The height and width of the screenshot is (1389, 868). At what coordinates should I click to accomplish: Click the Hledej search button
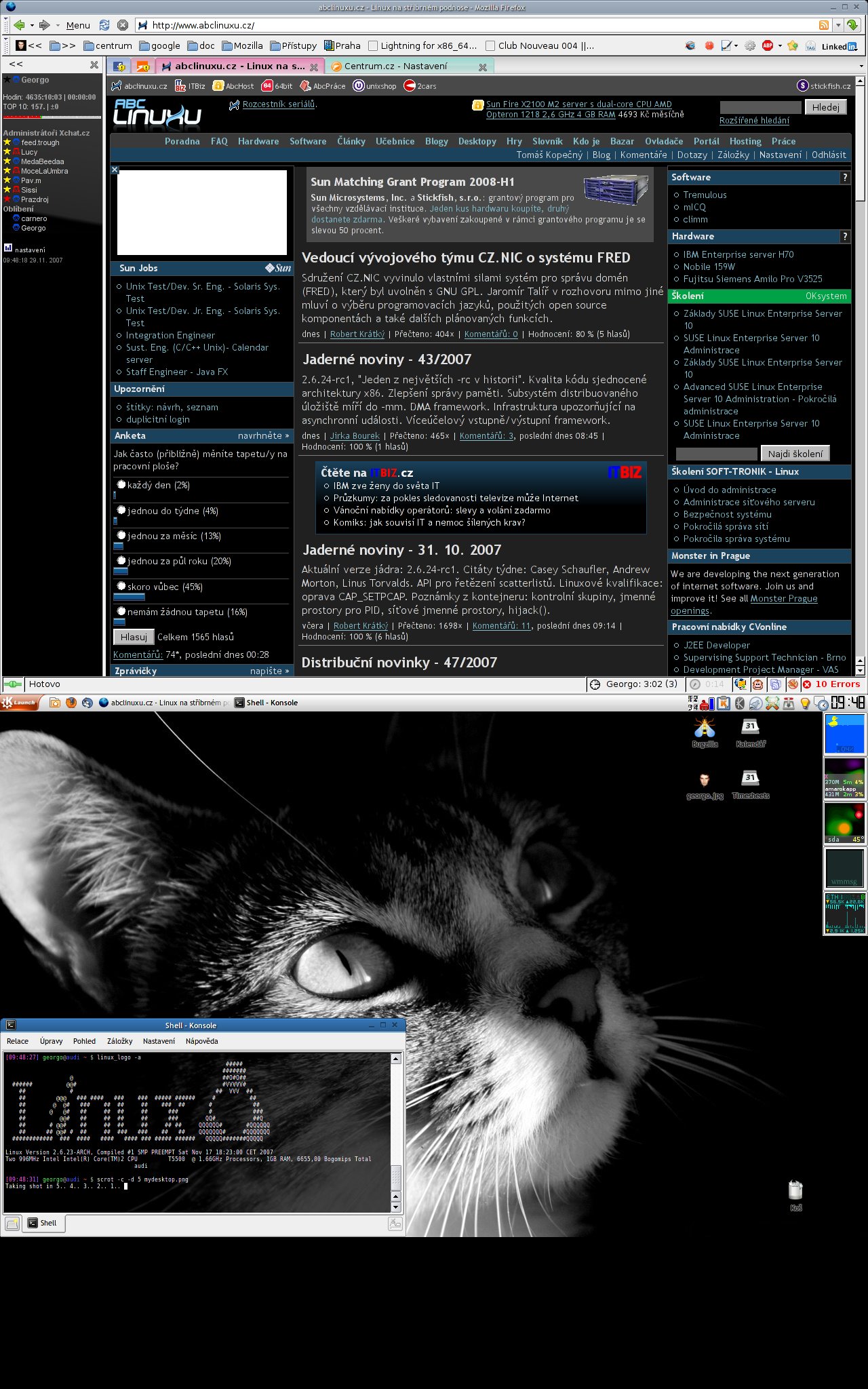[825, 107]
